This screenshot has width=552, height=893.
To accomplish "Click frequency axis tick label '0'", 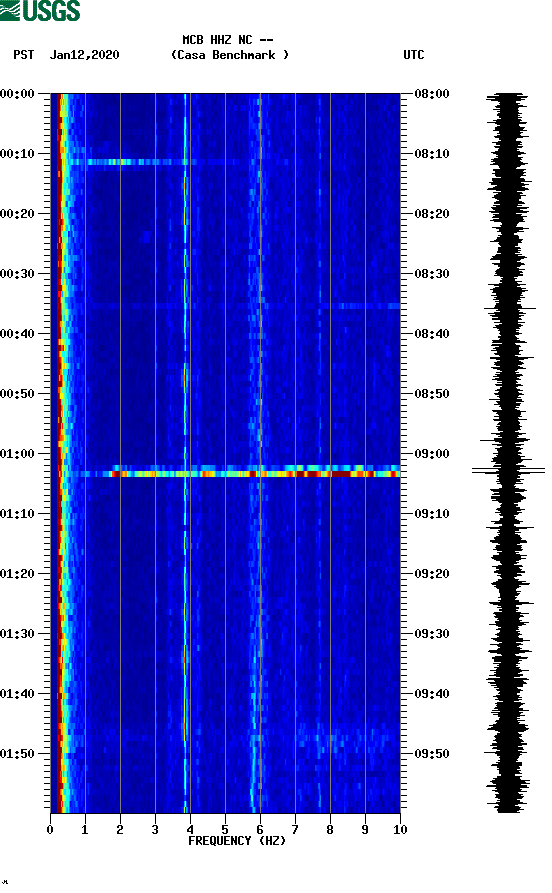I will [x=50, y=830].
